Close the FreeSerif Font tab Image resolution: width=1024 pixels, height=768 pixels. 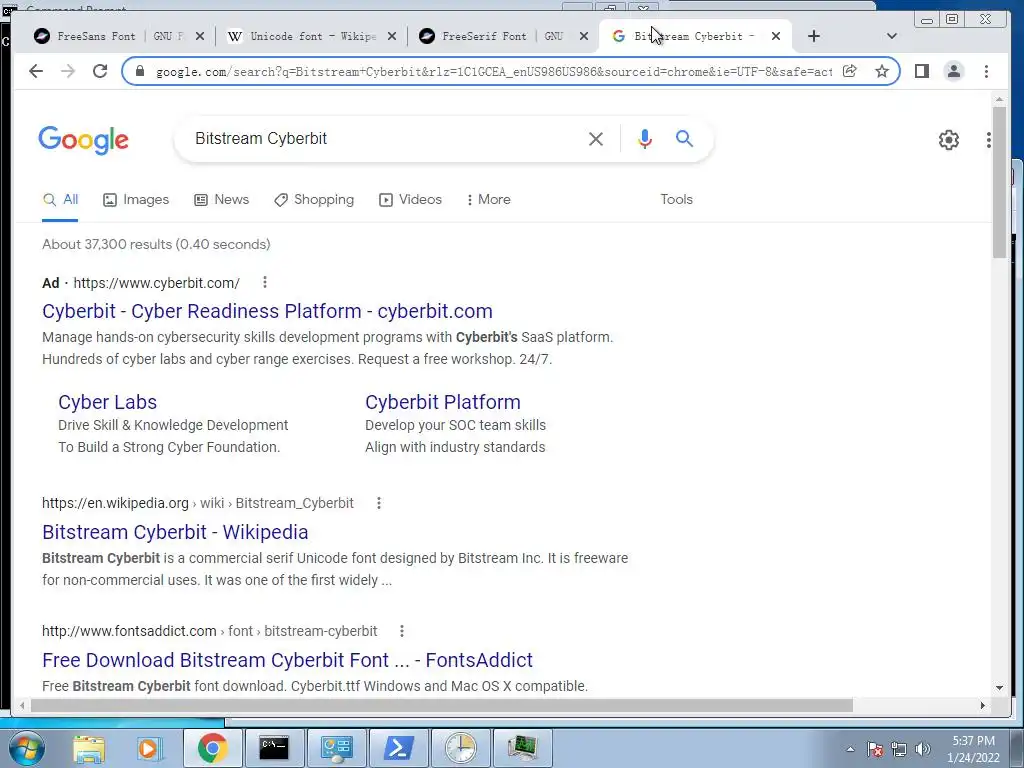(x=584, y=37)
